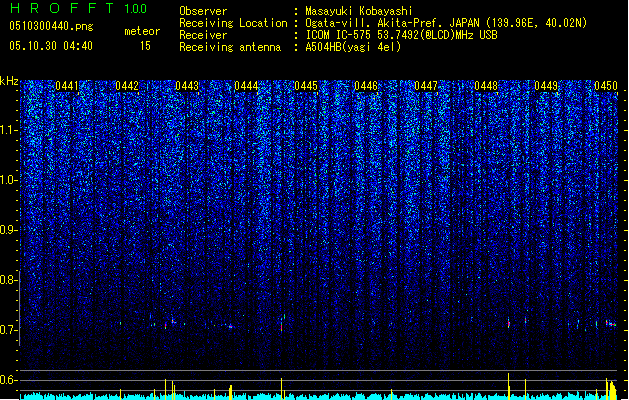Click the 0.8 kHz axis tick label
The width and height of the screenshot is (629, 400).
(x=9, y=280)
